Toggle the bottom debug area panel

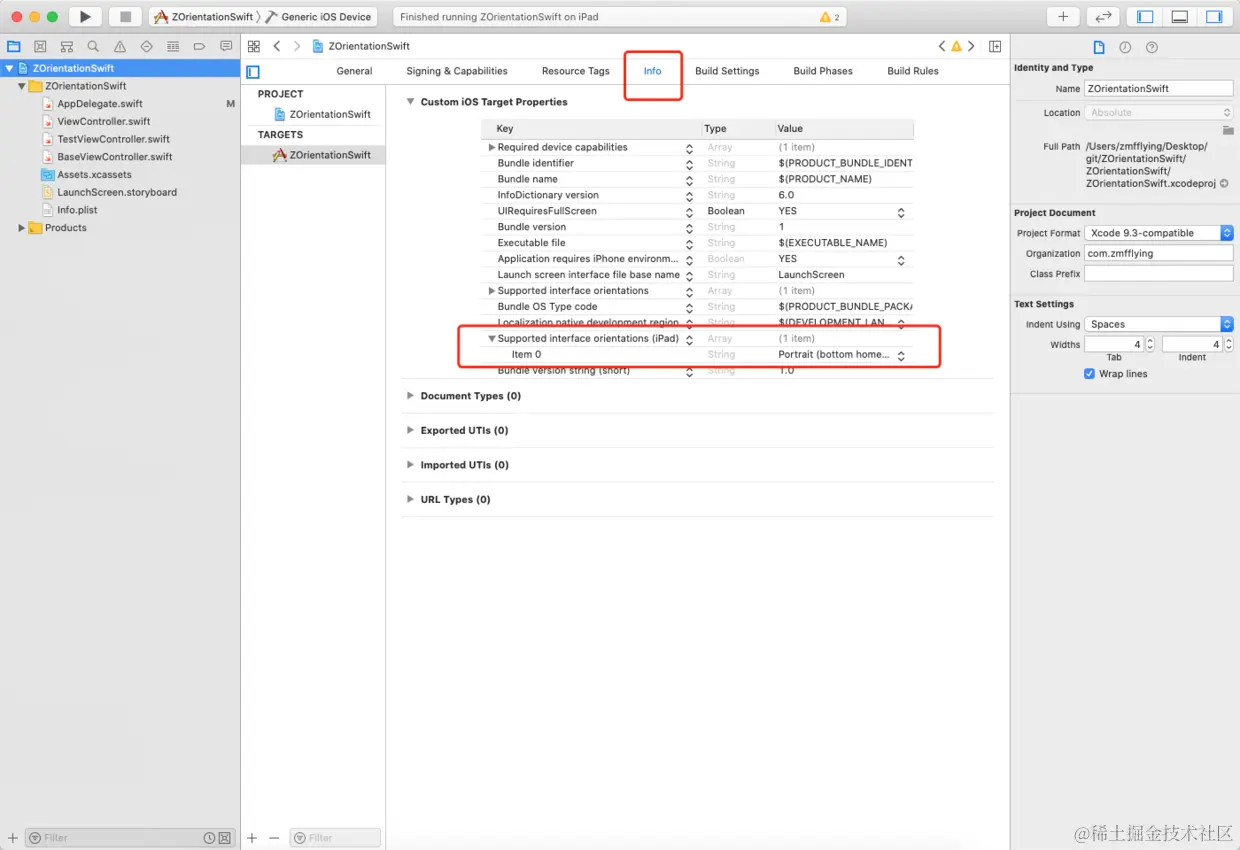pyautogui.click(x=1180, y=17)
